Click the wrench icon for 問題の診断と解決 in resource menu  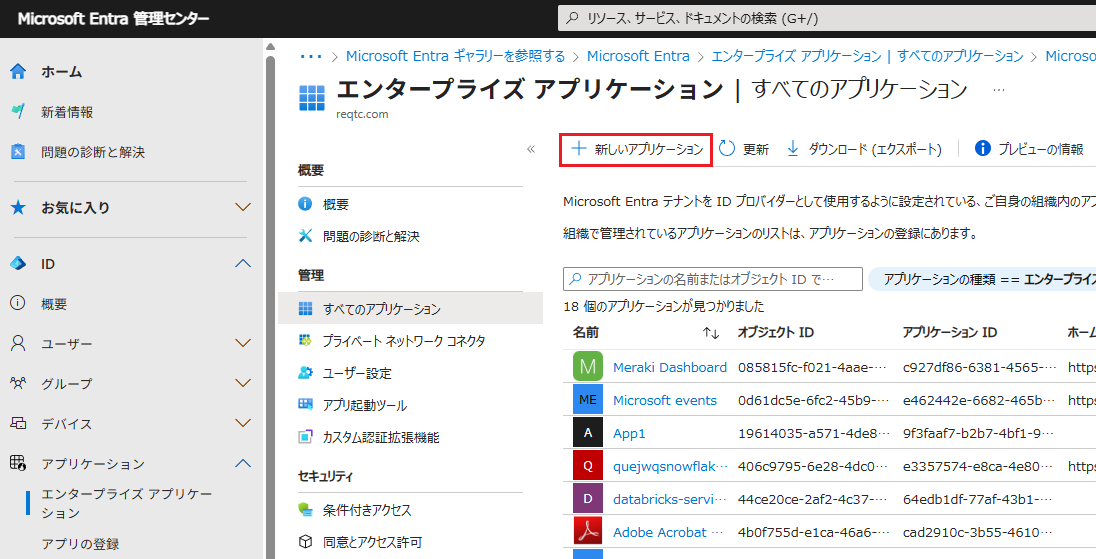pos(305,236)
